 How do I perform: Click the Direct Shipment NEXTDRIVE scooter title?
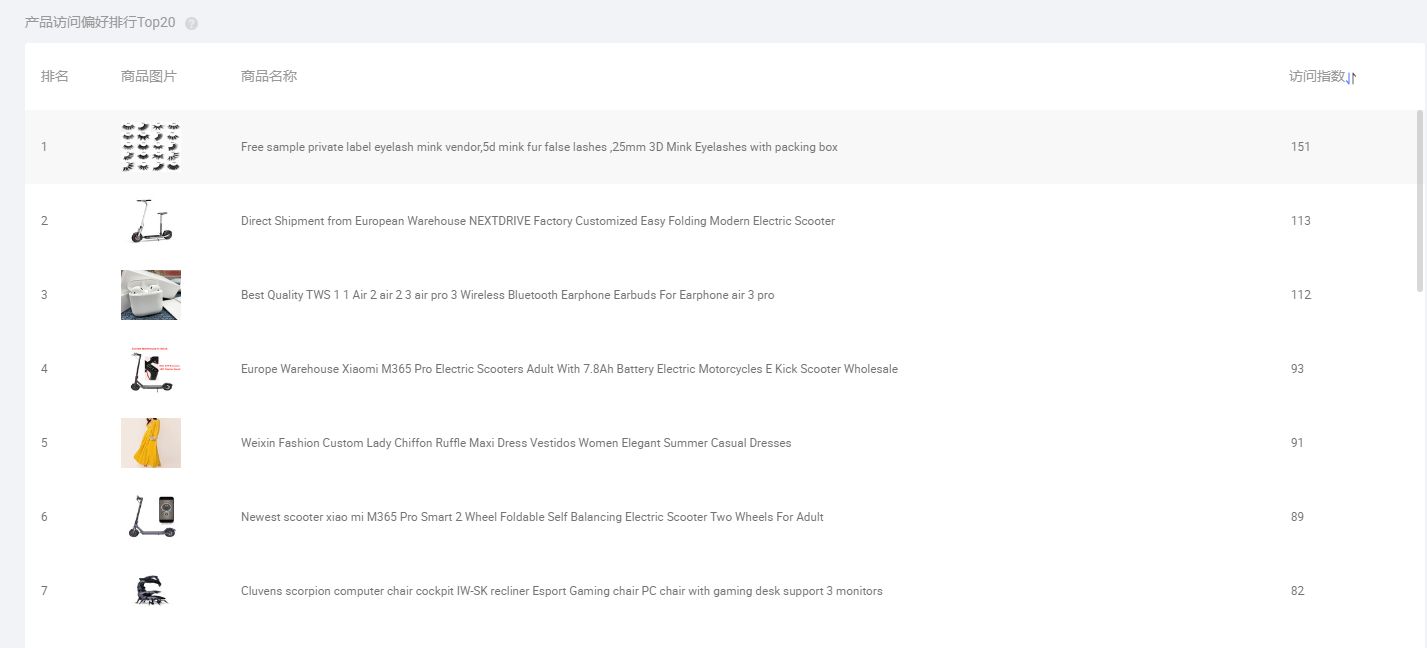coord(537,221)
